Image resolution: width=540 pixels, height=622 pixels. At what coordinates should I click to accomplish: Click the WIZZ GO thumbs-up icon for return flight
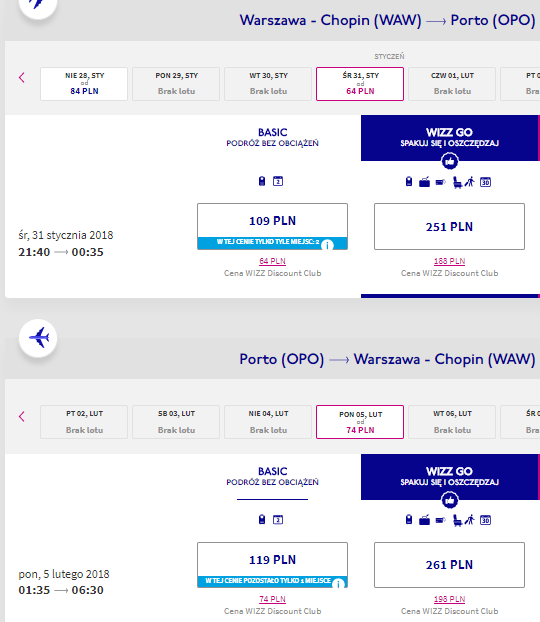click(450, 500)
